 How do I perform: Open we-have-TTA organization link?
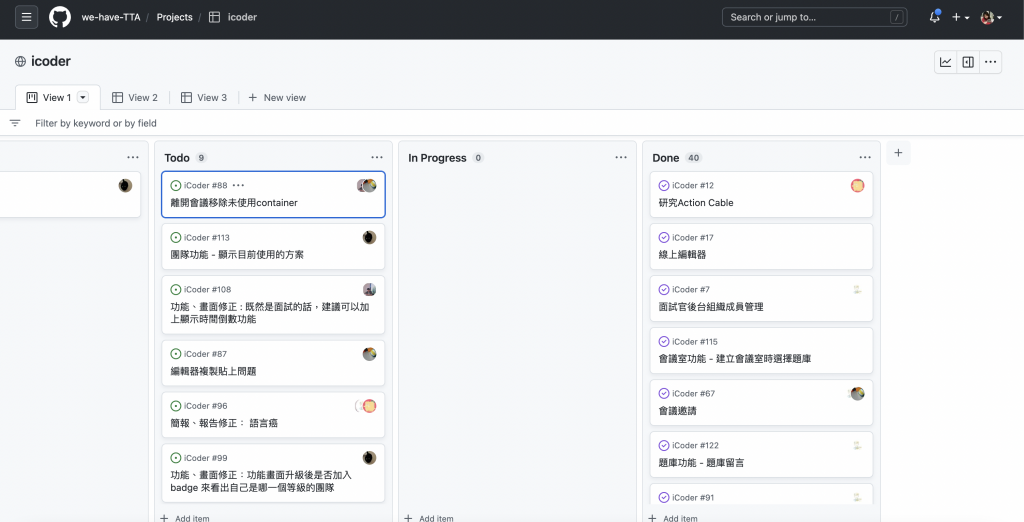pyautogui.click(x=111, y=18)
